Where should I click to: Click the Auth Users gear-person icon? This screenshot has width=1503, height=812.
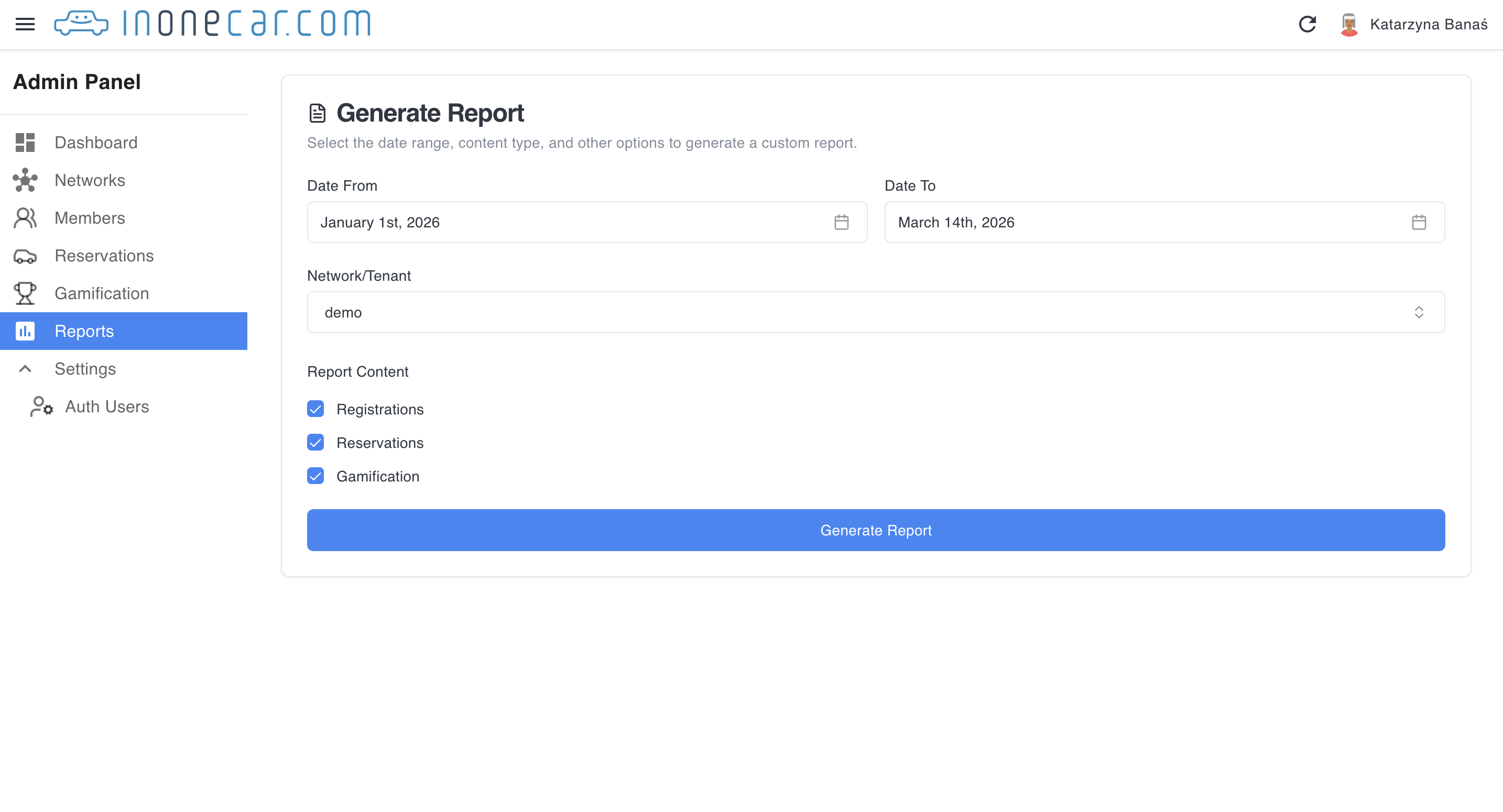point(41,407)
